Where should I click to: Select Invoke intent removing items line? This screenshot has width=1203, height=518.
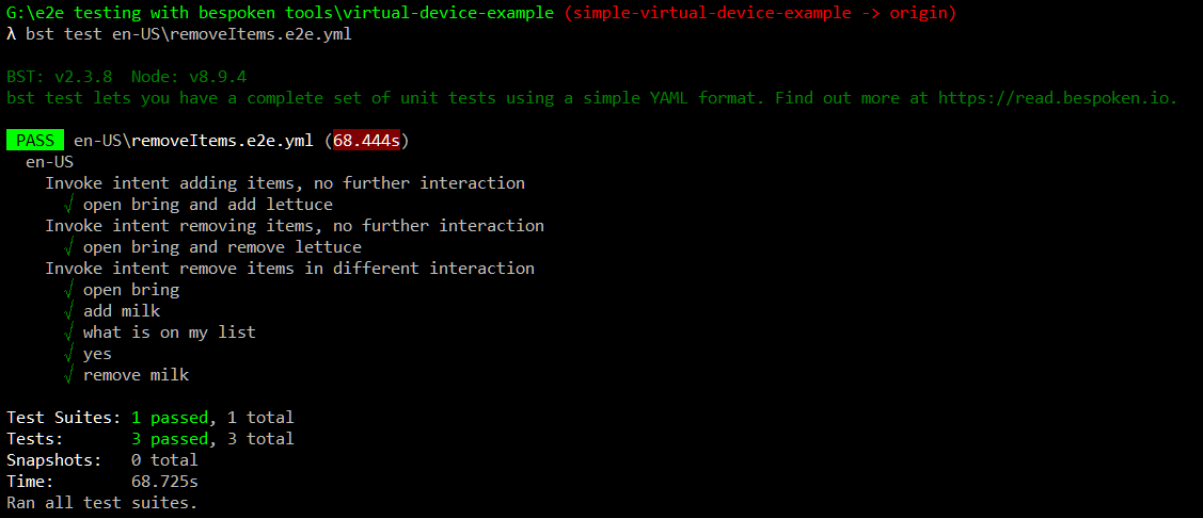coord(295,225)
